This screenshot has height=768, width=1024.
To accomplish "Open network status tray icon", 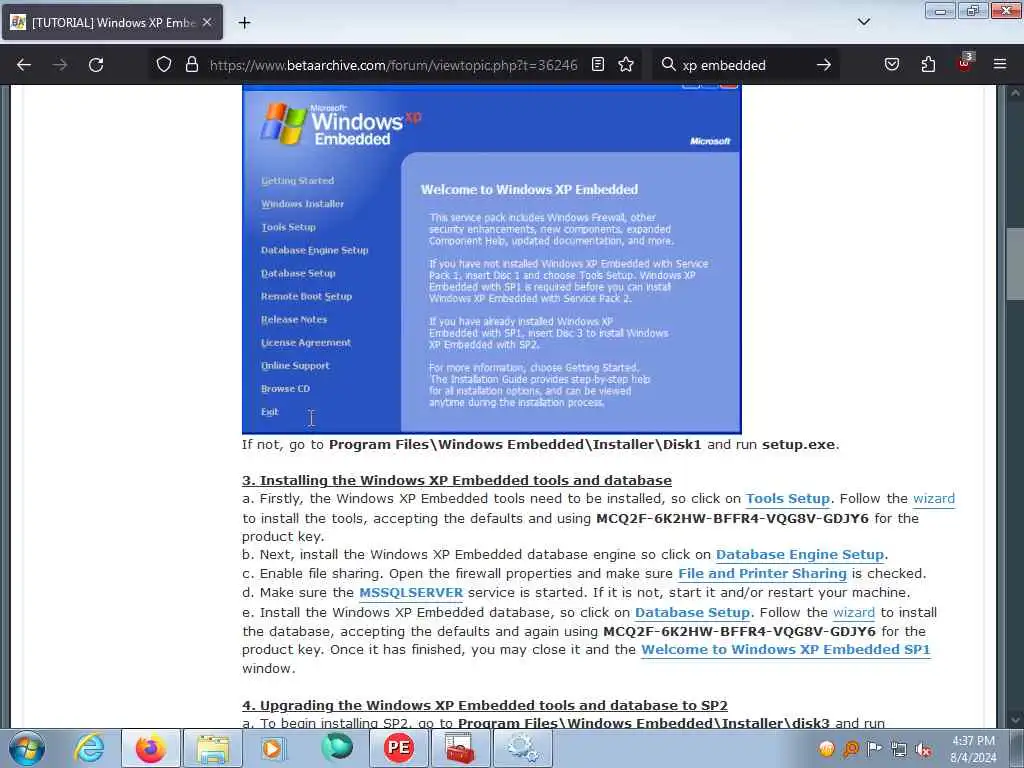I will [x=899, y=749].
